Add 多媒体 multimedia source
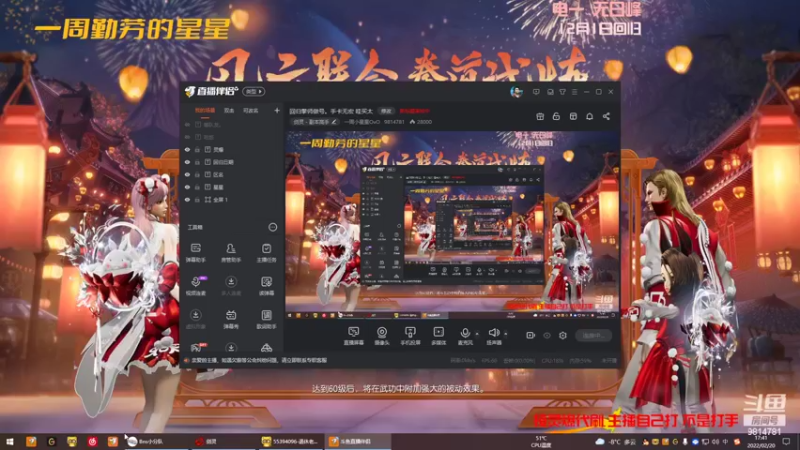The height and width of the screenshot is (450, 800). click(x=438, y=336)
